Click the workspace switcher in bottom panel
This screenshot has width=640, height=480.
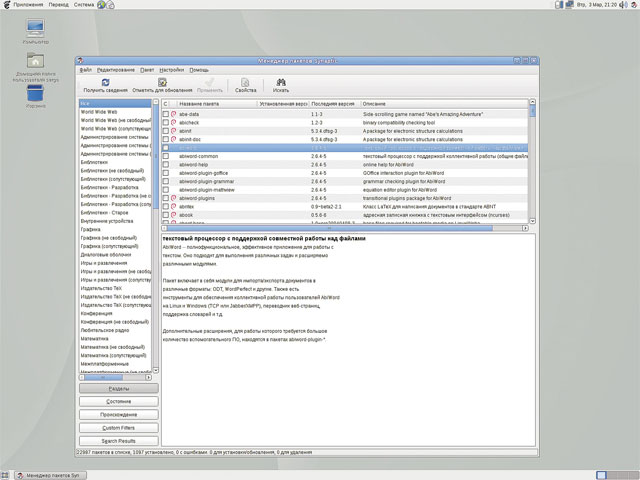coord(616,476)
